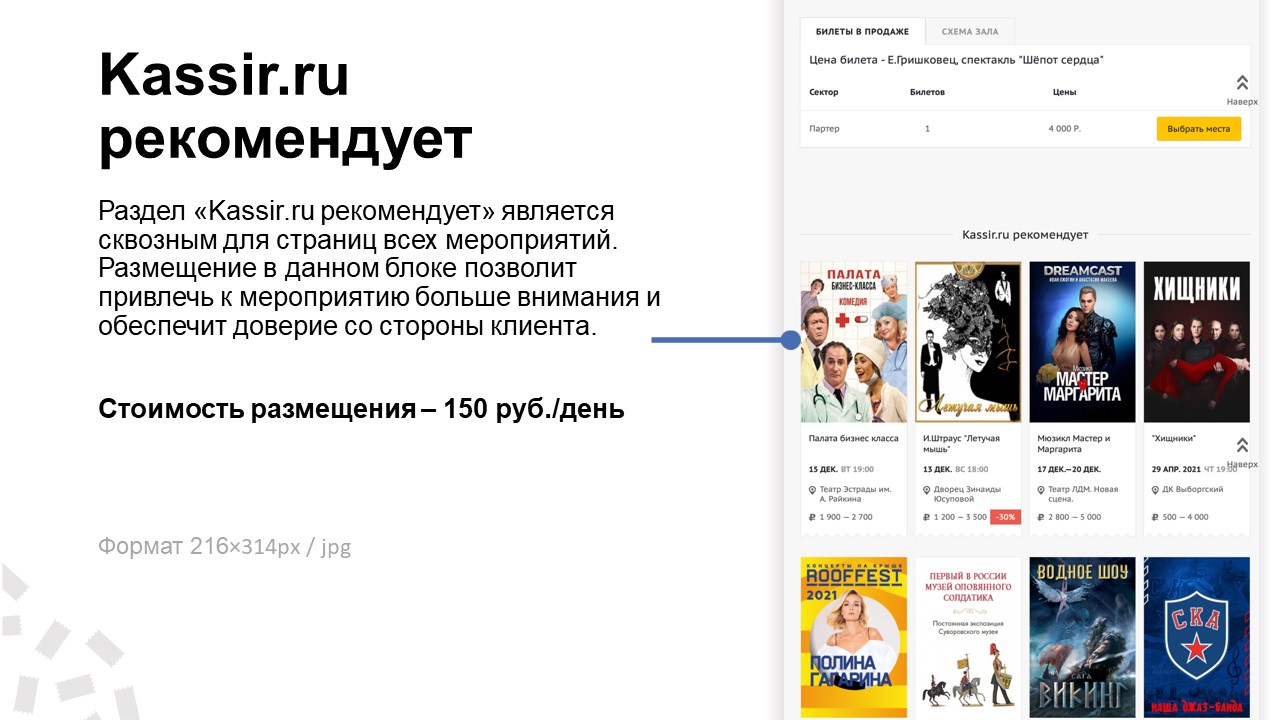The height and width of the screenshot is (720, 1280).
Task: Click the «Kassir.ru рекомендует» section label on the page
Action: click(x=1025, y=235)
